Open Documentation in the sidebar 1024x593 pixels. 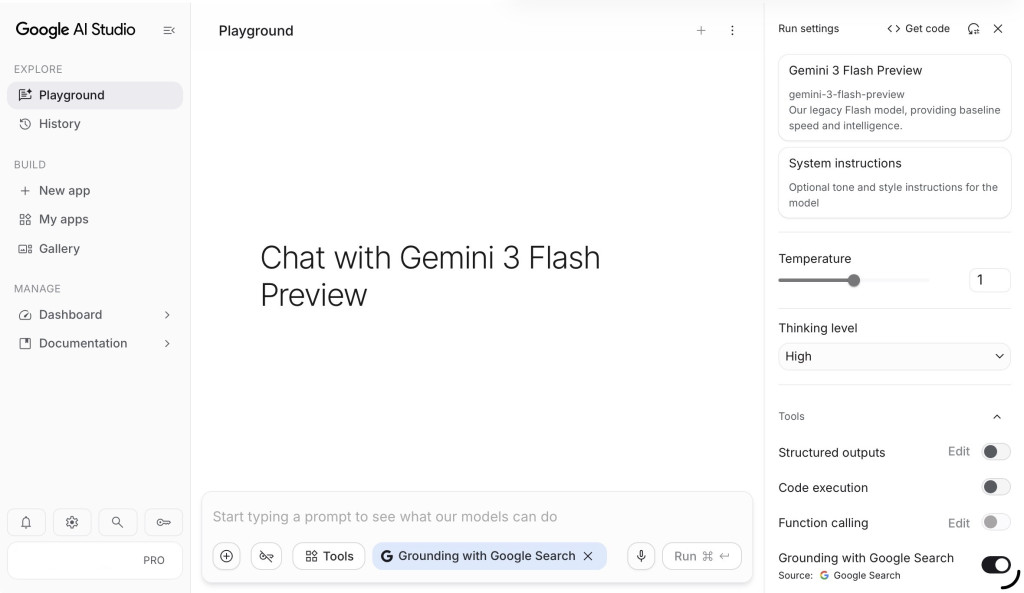(x=95, y=344)
